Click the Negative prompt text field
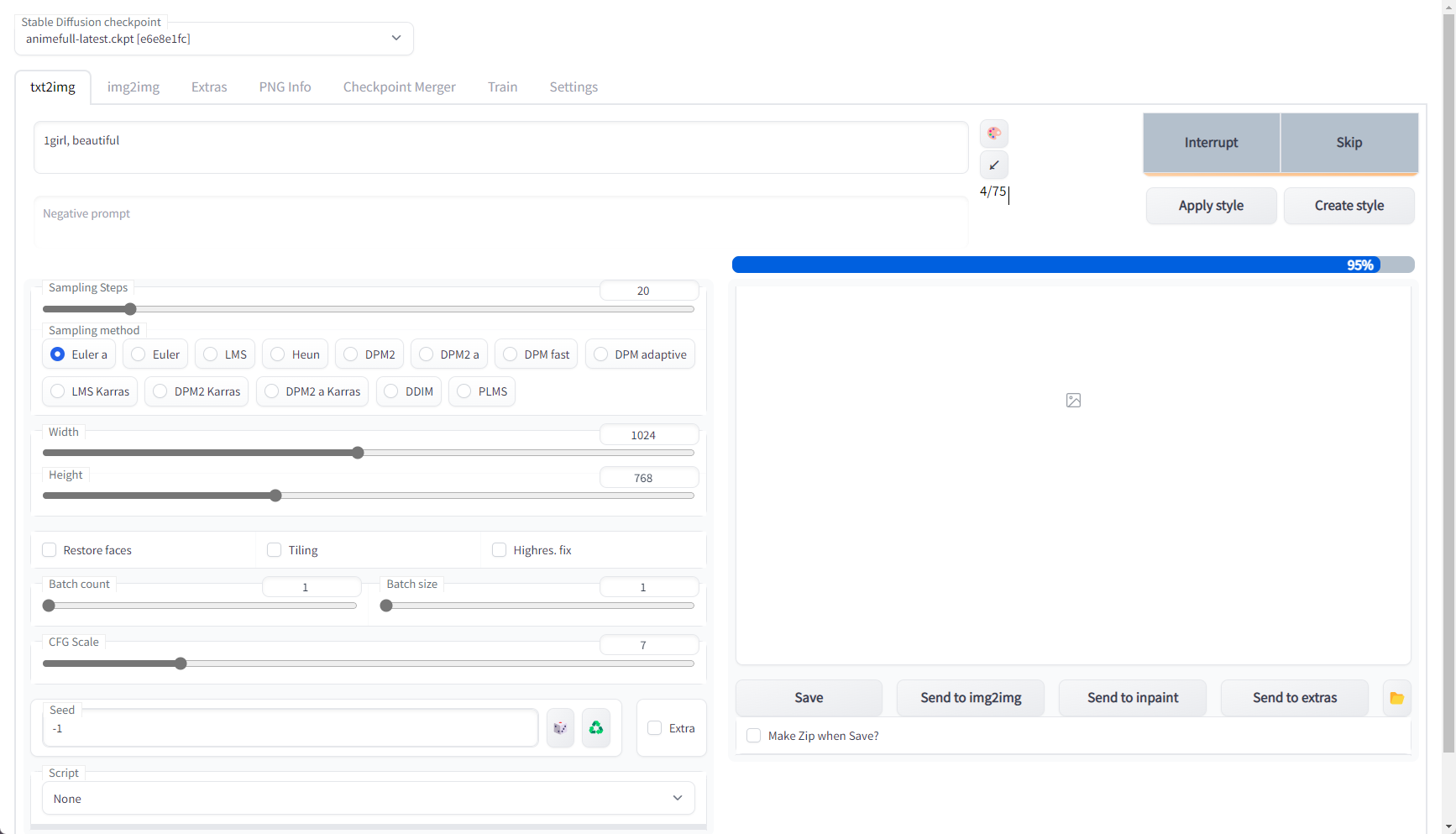The height and width of the screenshot is (834, 1456). tap(501, 221)
